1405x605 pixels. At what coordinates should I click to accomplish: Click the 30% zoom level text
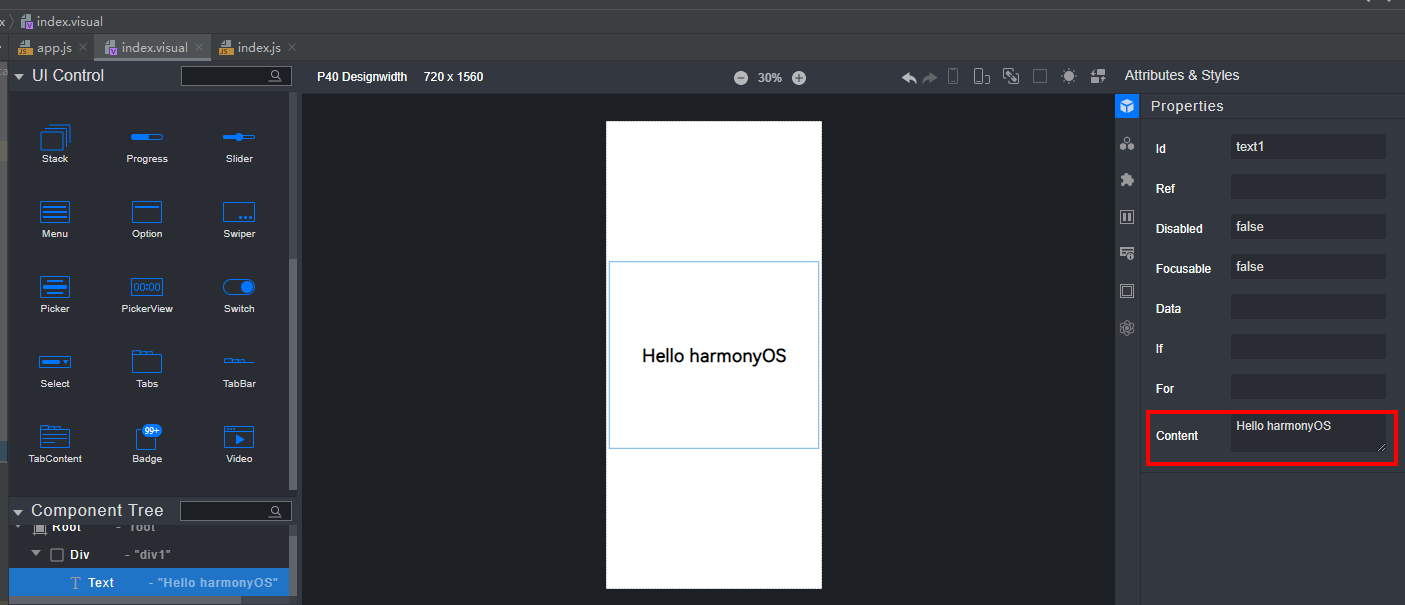770,78
